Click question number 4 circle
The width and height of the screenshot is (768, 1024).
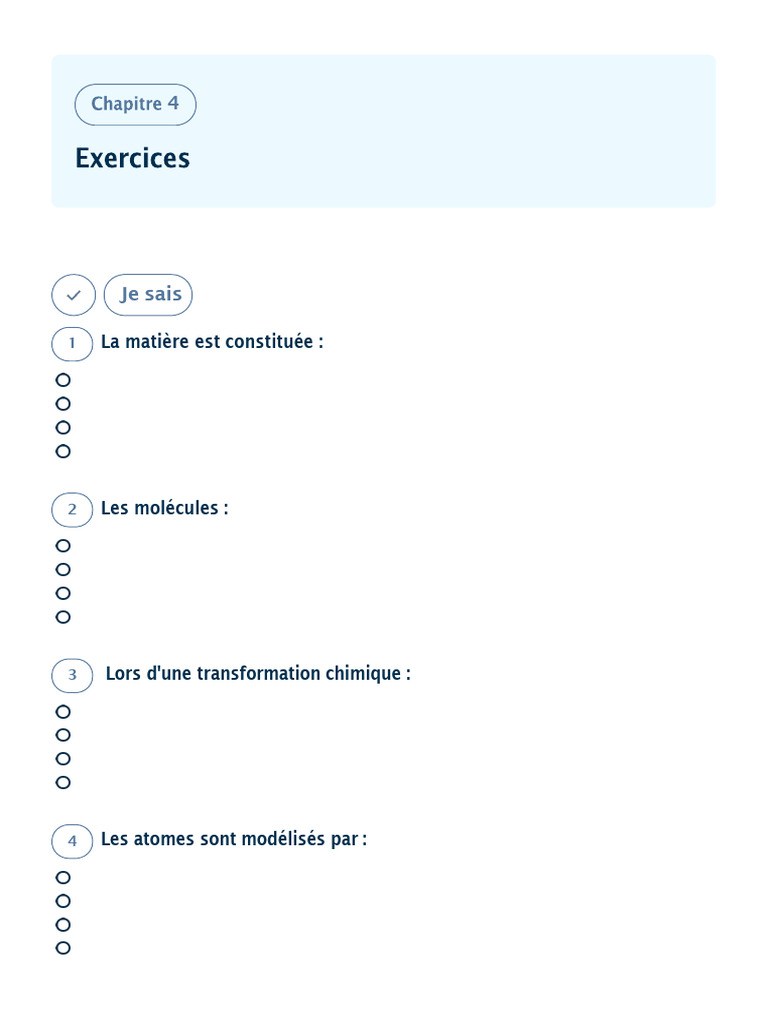tap(72, 841)
